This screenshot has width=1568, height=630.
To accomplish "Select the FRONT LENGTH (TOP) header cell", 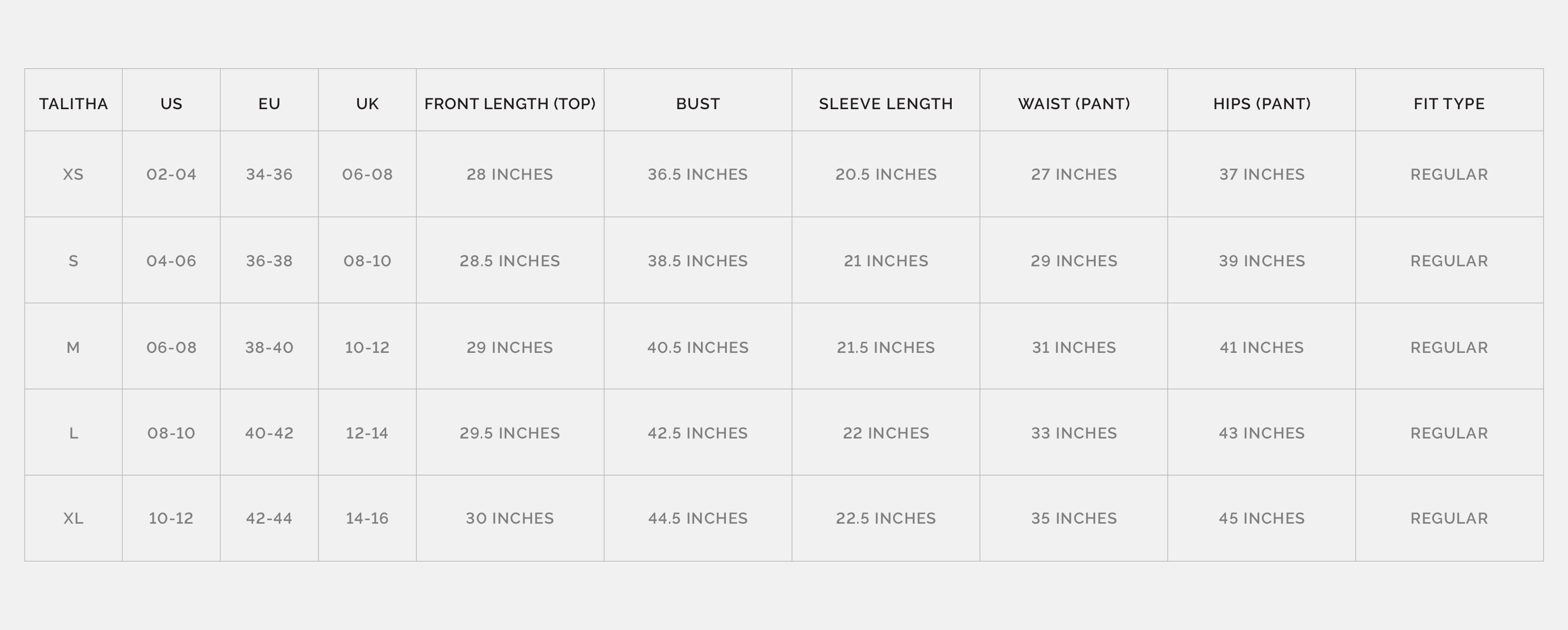I will (x=509, y=104).
